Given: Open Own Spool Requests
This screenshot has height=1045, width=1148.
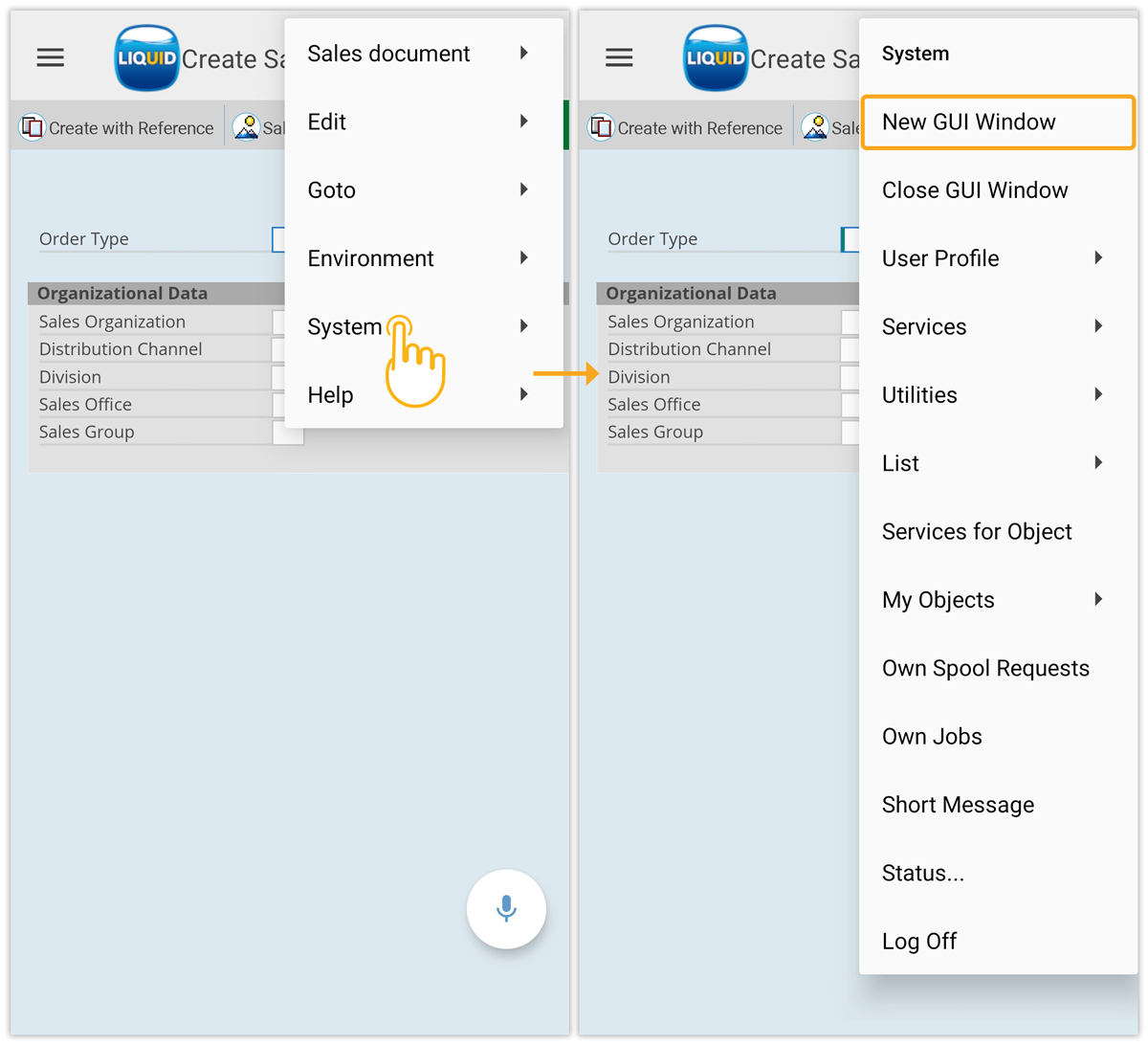Looking at the screenshot, I should pos(998,668).
